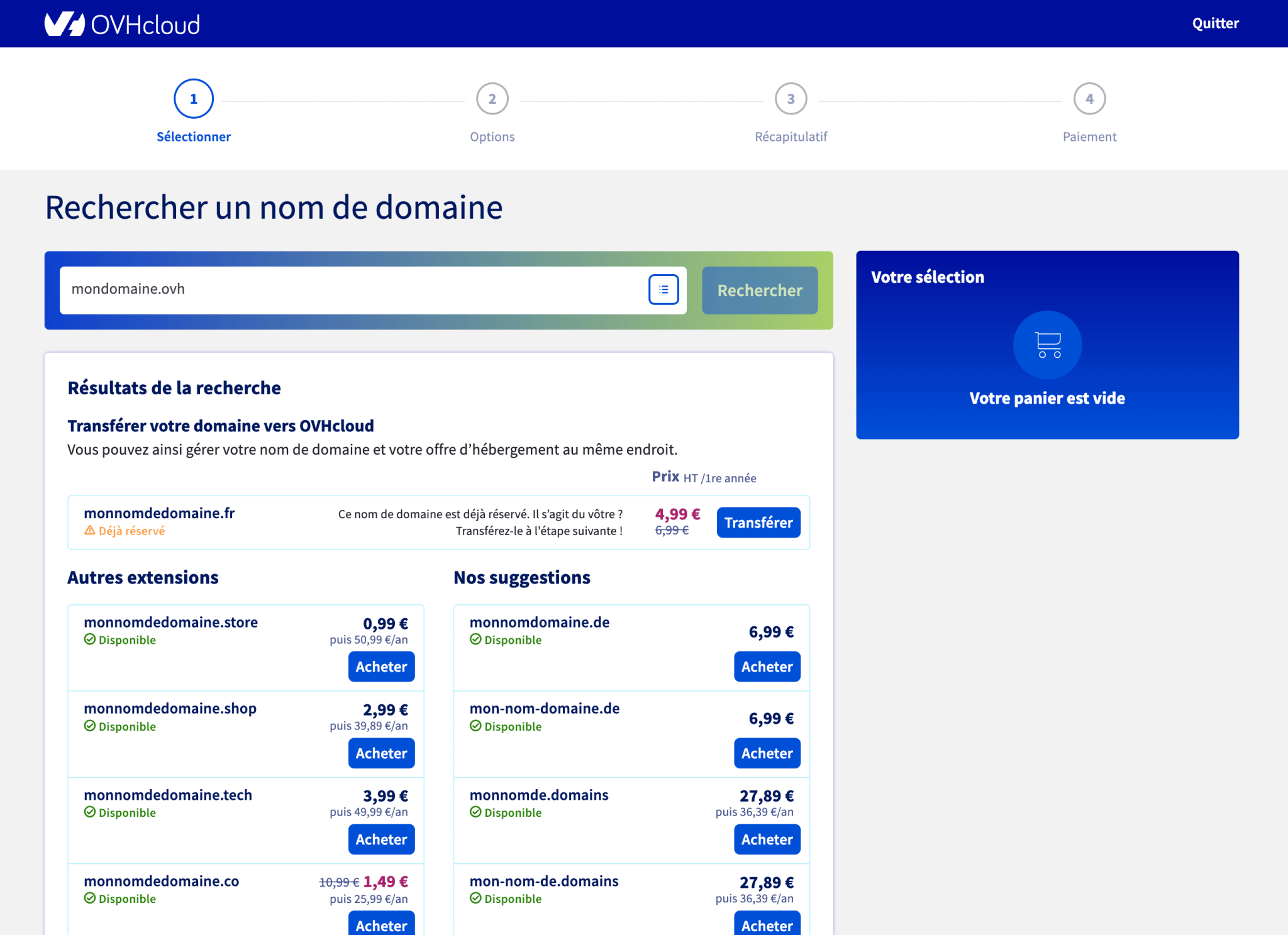Transfer the monnomdedomaine.fr domain
The image size is (1288, 935).
click(758, 522)
